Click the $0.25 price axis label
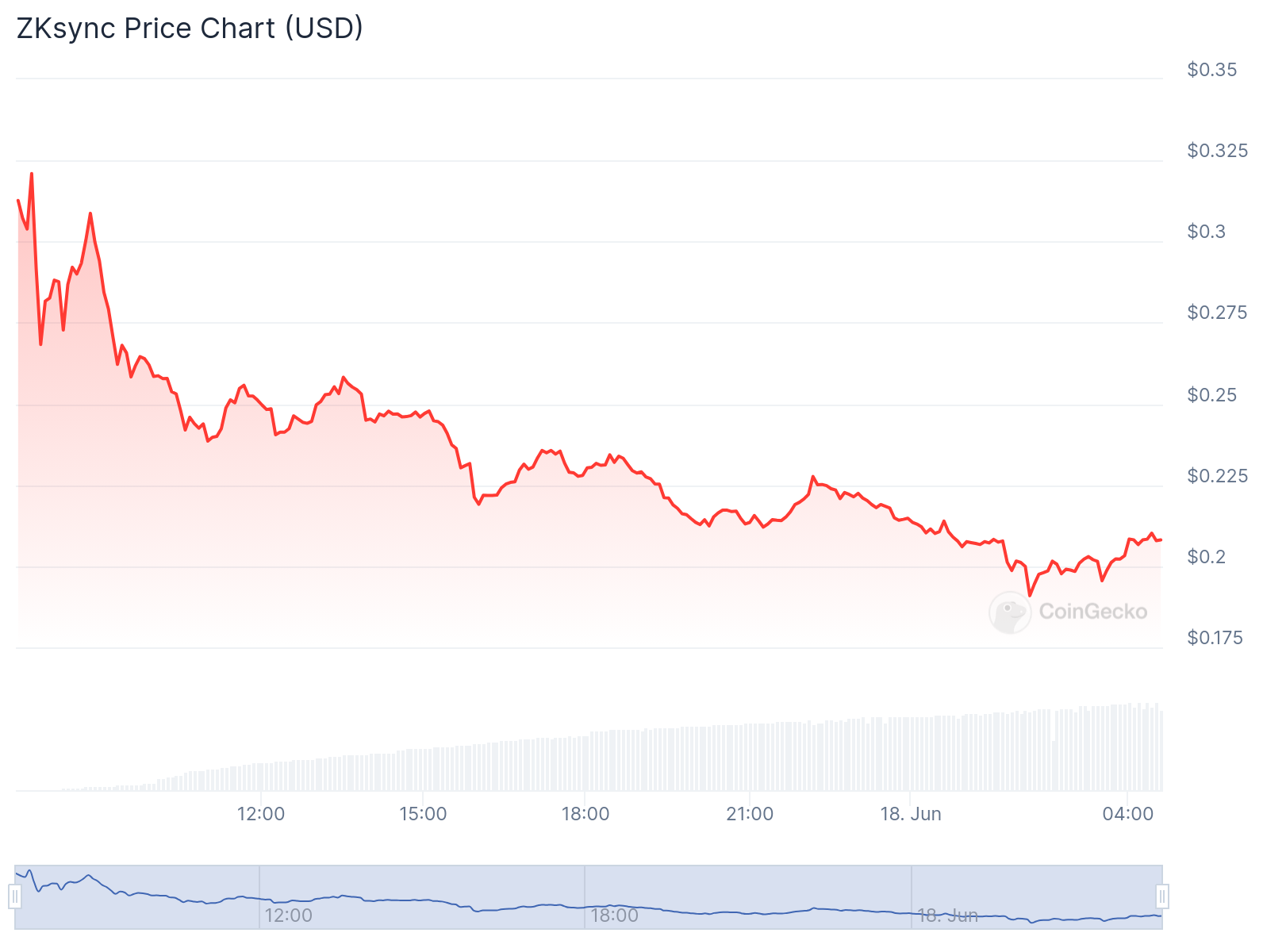The width and height of the screenshot is (1263, 952). (1212, 395)
